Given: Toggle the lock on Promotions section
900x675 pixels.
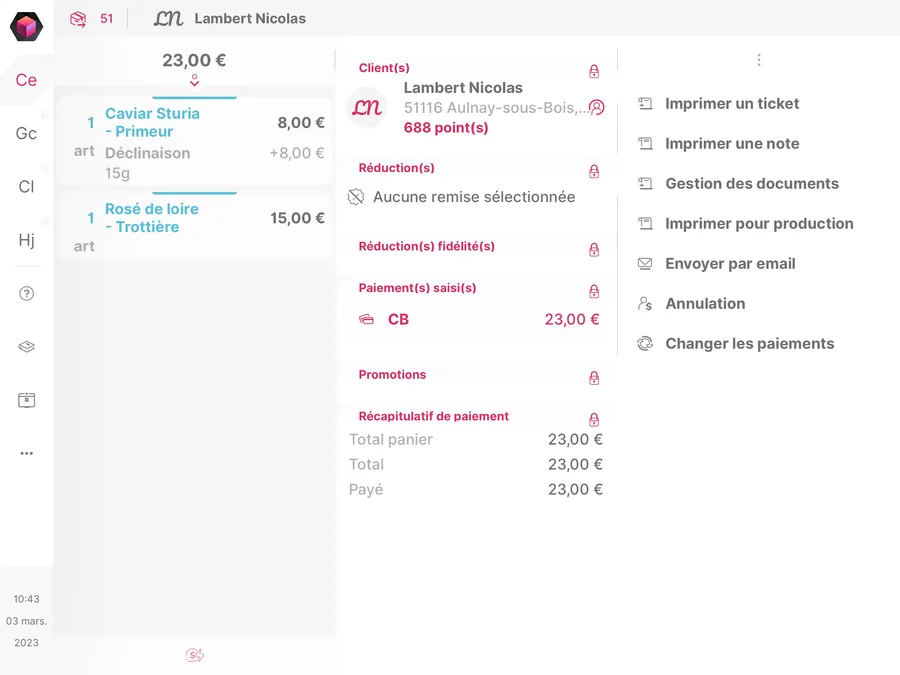Looking at the screenshot, I should 594,377.
